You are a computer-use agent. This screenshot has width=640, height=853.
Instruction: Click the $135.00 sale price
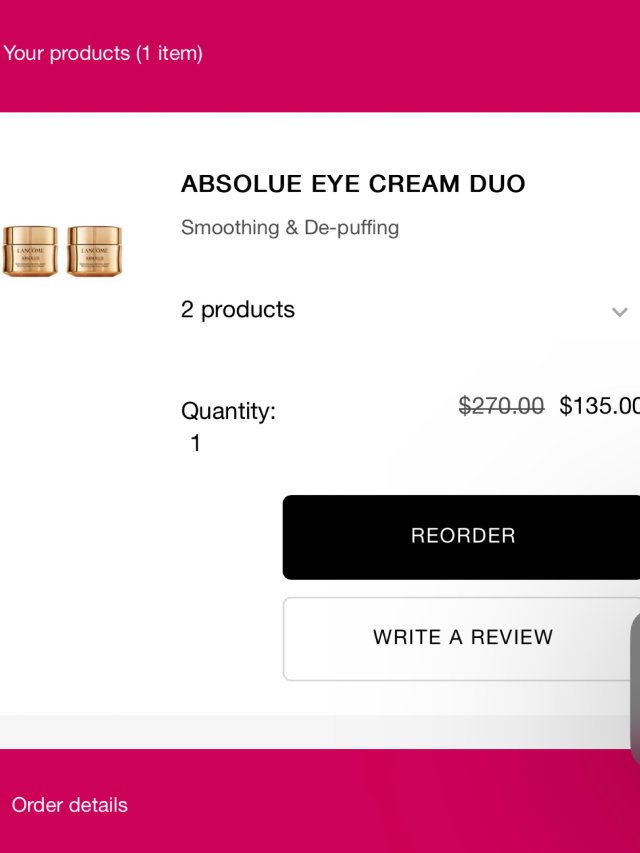coord(599,406)
